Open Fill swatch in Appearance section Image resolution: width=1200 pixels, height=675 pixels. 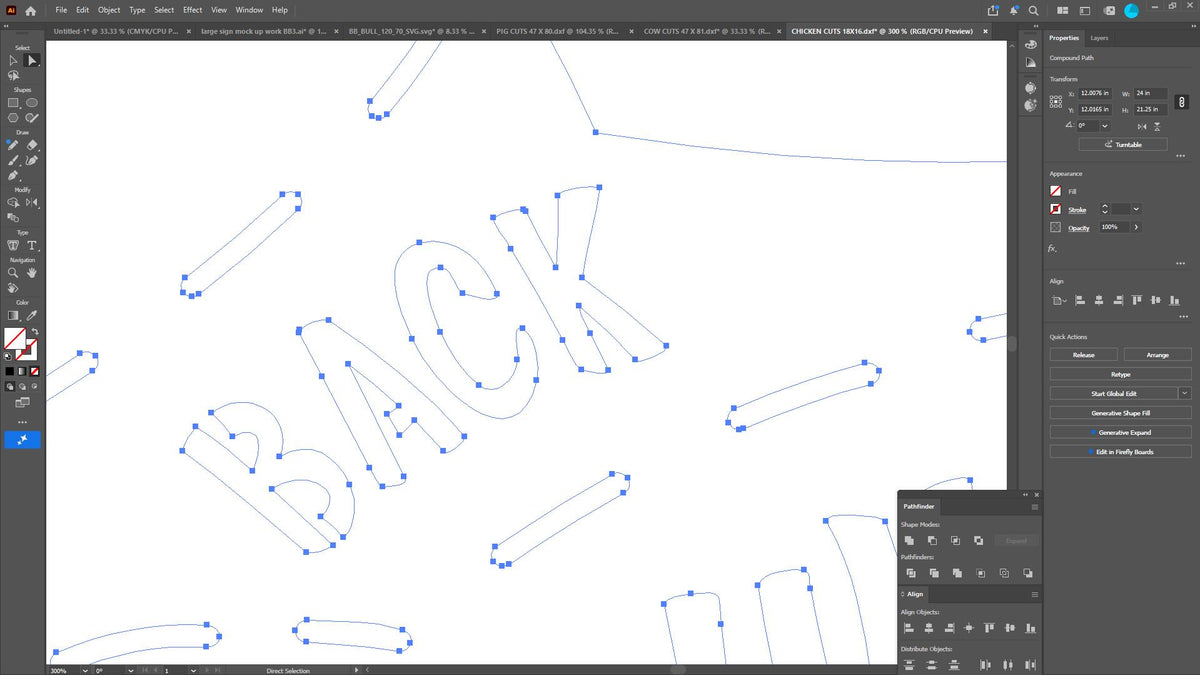(1056, 191)
